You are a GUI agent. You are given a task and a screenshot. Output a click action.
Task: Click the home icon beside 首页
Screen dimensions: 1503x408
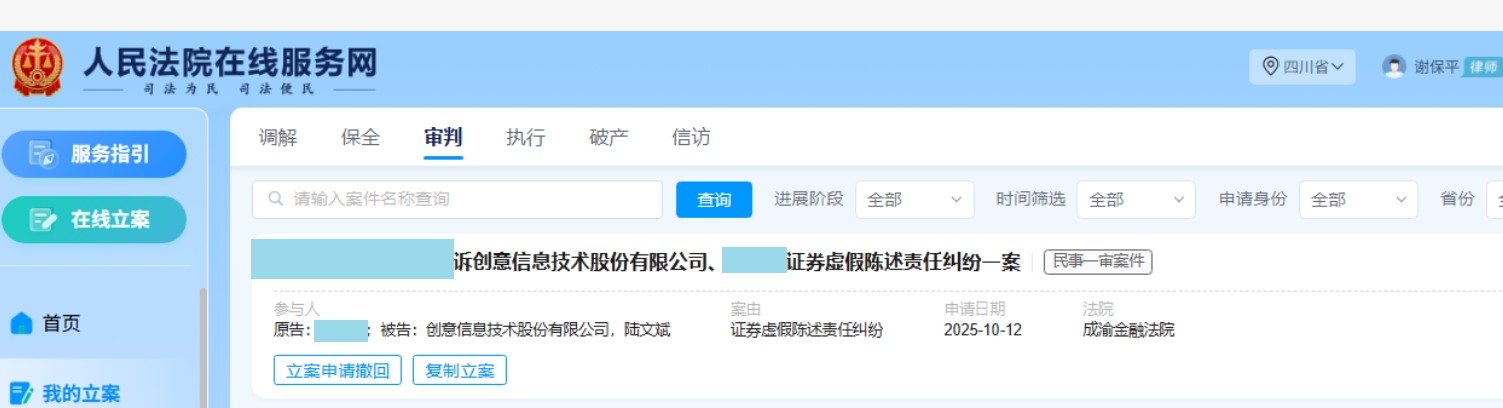point(21,324)
